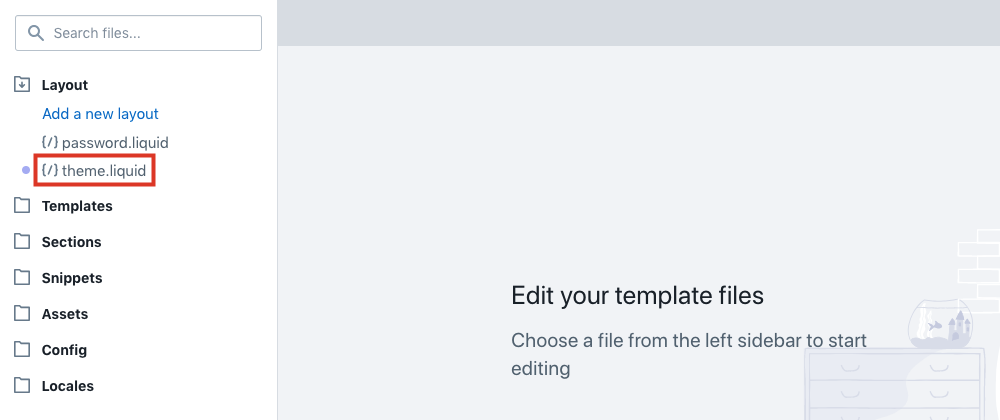Click the Snippets folder icon
This screenshot has width=1000, height=420.
coord(22,277)
